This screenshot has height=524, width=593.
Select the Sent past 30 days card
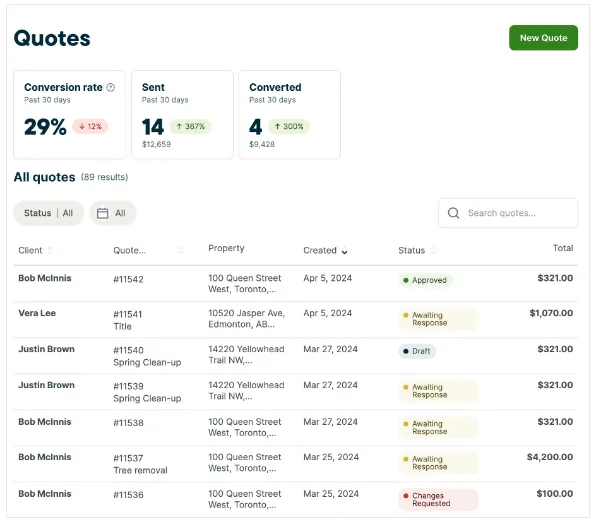pos(182,115)
